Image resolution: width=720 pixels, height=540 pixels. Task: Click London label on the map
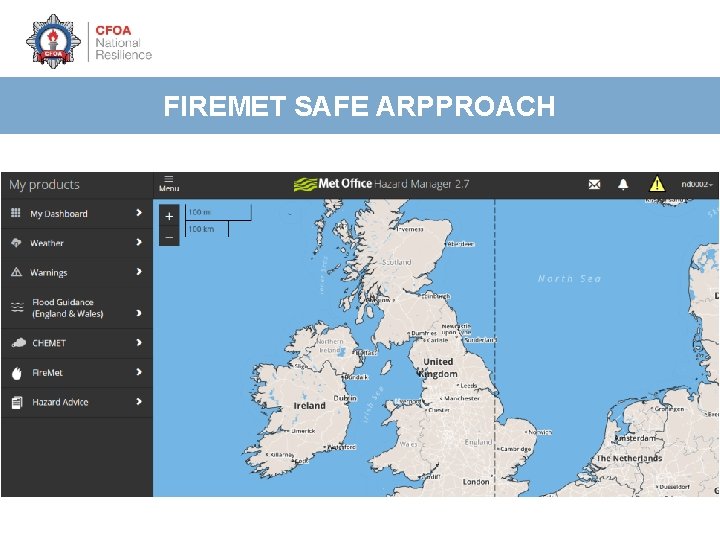click(476, 482)
